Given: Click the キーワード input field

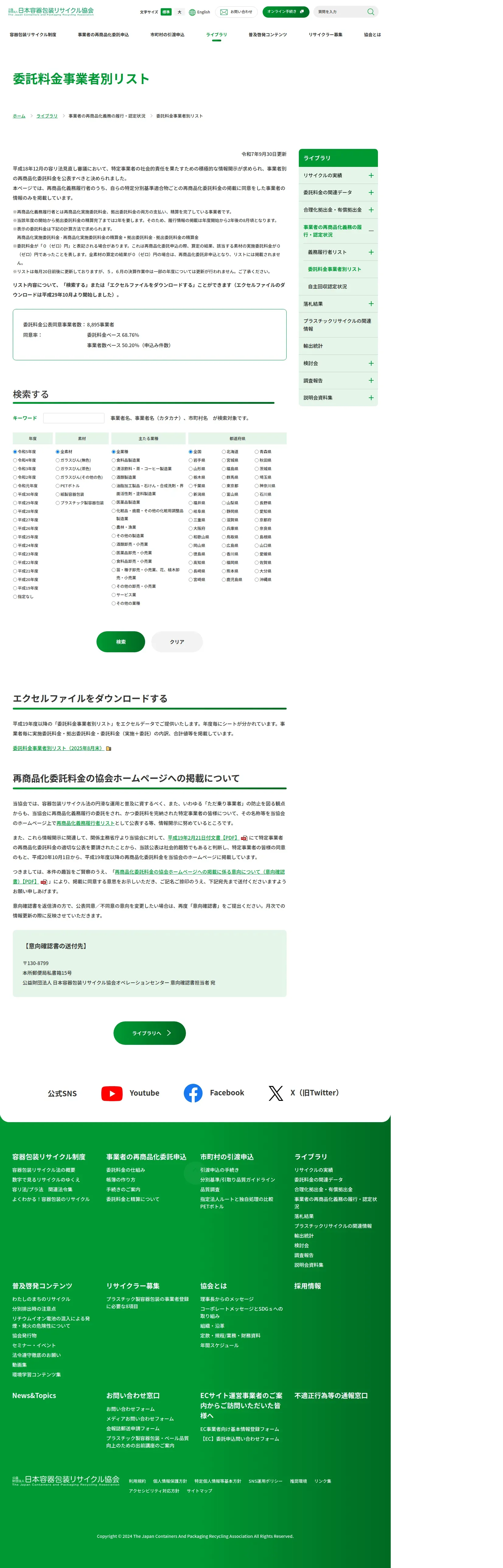Looking at the screenshot, I should [74, 418].
